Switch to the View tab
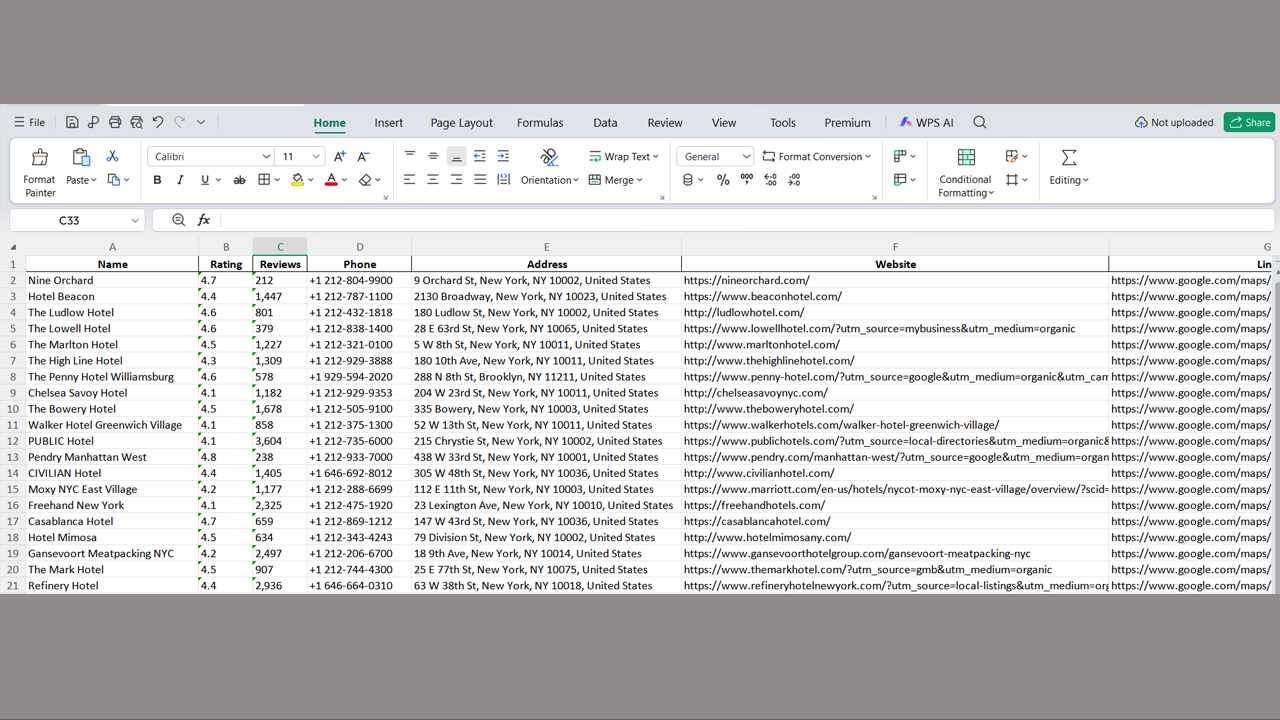Screen dimensions: 1280x720 pyautogui.click(x=724, y=122)
